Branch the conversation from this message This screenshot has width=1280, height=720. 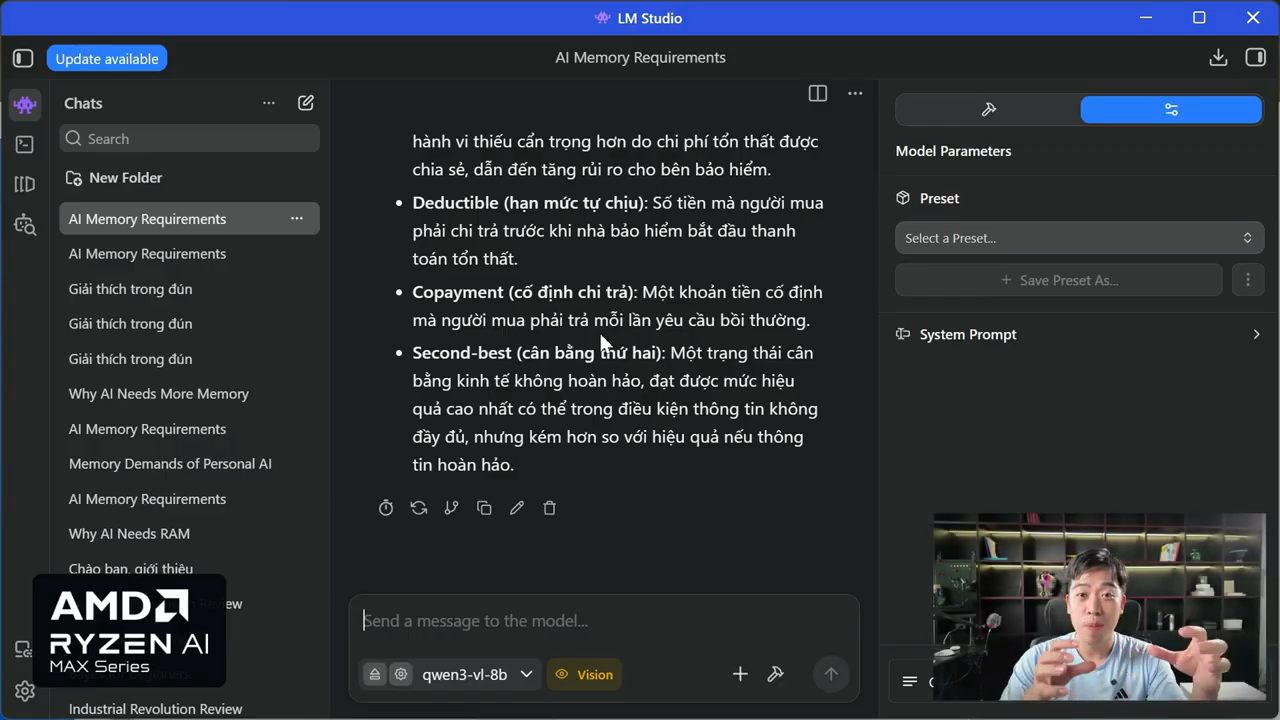(452, 508)
